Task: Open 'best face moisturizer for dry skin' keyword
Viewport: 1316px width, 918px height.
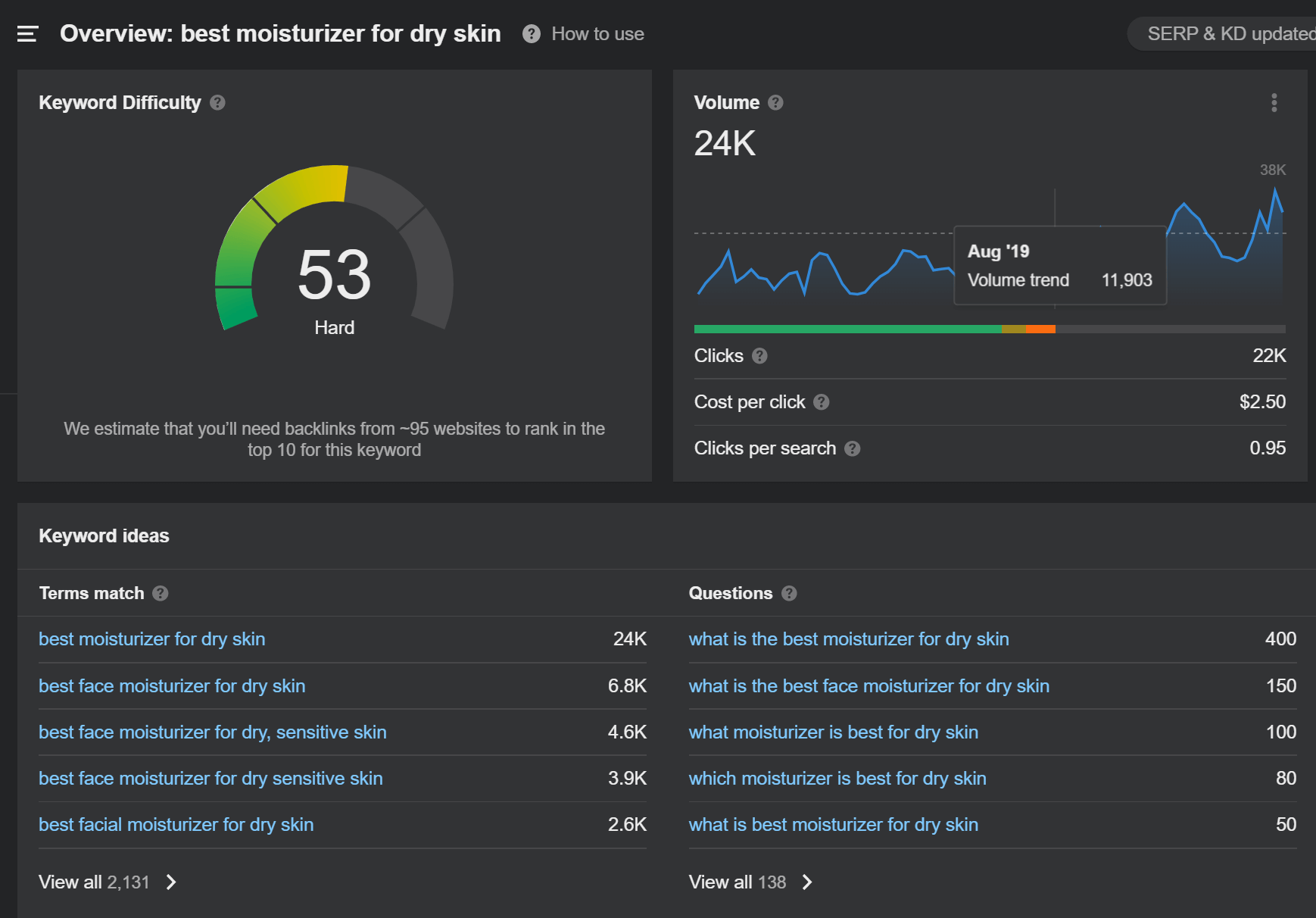Action: tap(172, 686)
